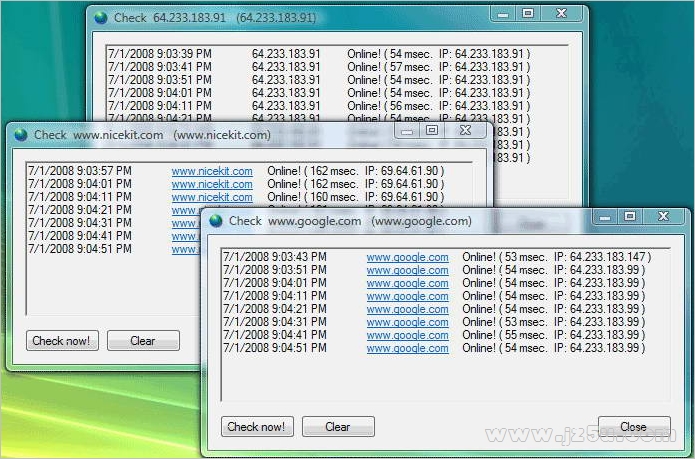Minimize the www.nicekit.com check window

click(407, 130)
